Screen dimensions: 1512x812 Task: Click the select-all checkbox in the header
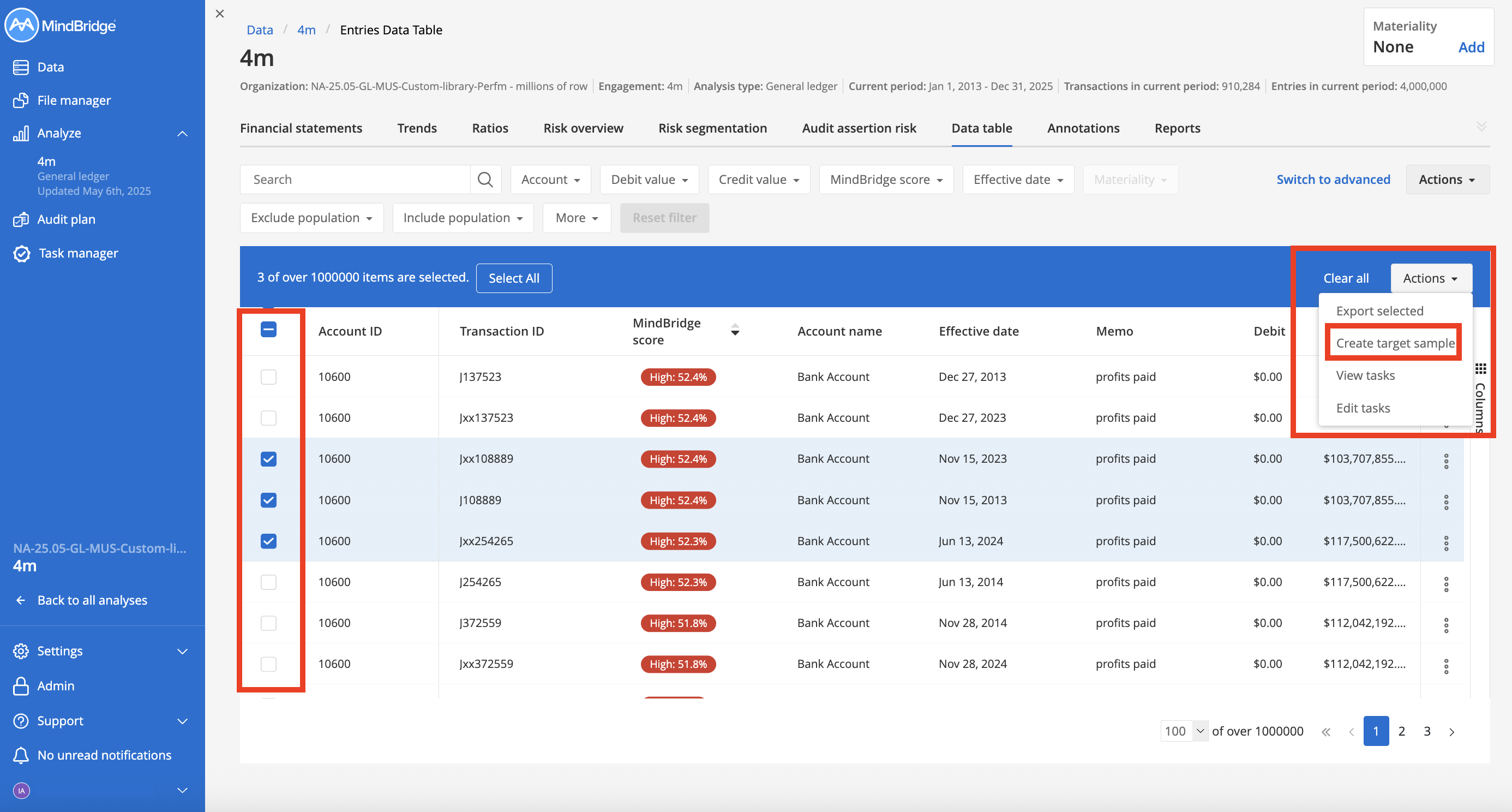(268, 330)
